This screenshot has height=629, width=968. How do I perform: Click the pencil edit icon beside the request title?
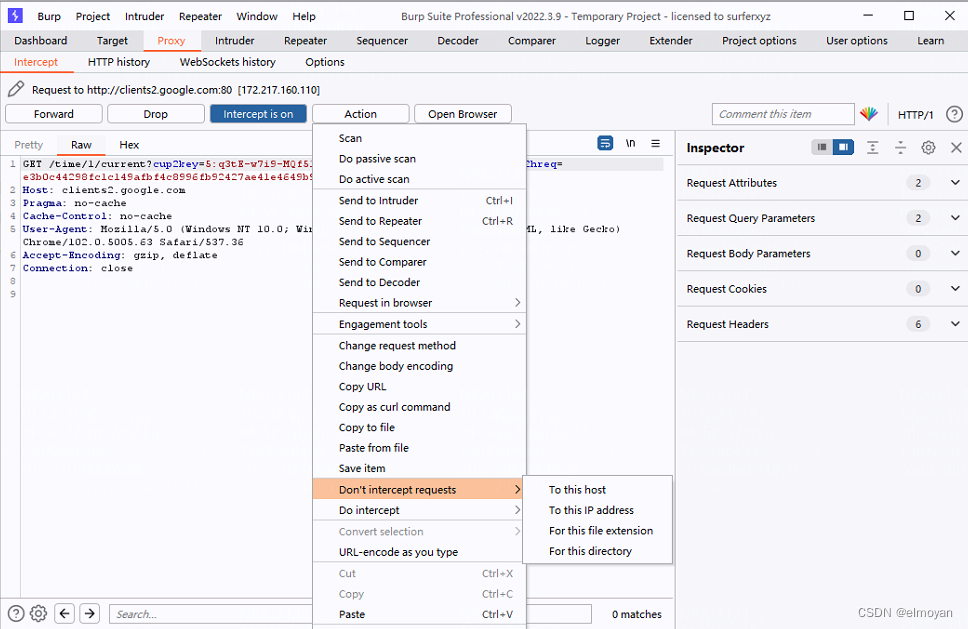(13, 89)
